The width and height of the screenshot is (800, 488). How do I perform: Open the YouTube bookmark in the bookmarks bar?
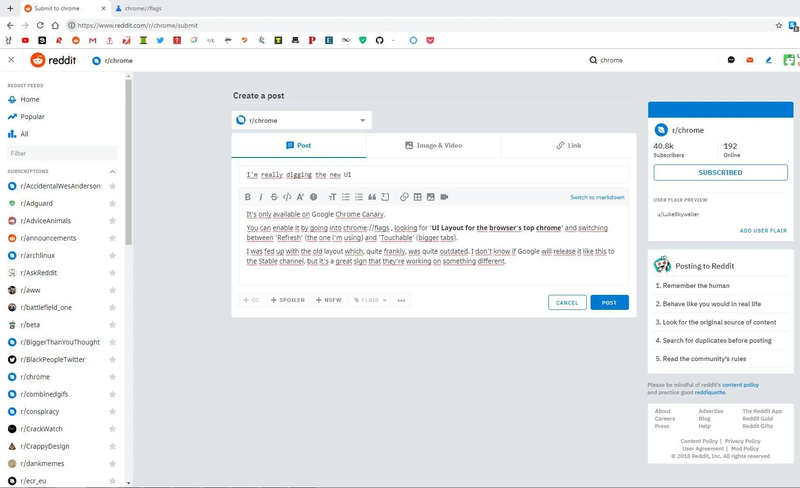coord(25,40)
